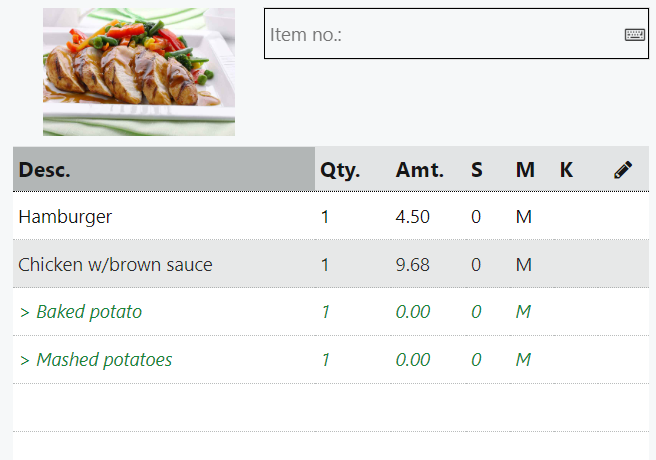
Task: Select the Hamburger order line
Action: (66, 217)
